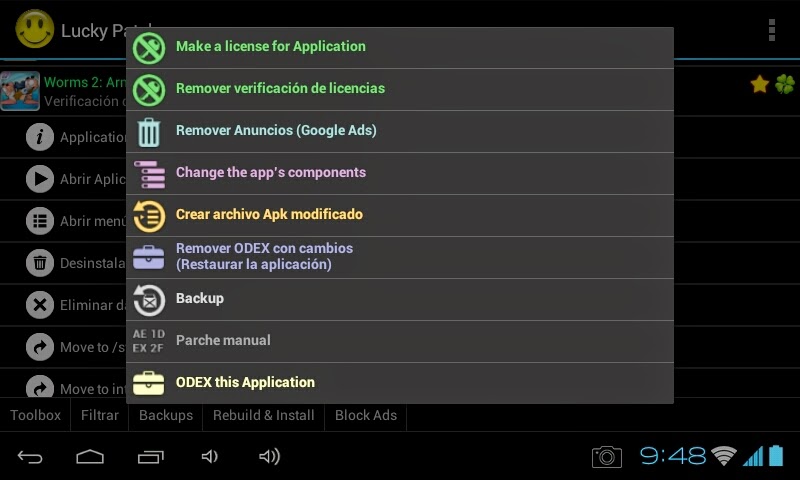The image size is (800, 480).
Task: Open the three-dot overflow menu
Action: [x=772, y=30]
